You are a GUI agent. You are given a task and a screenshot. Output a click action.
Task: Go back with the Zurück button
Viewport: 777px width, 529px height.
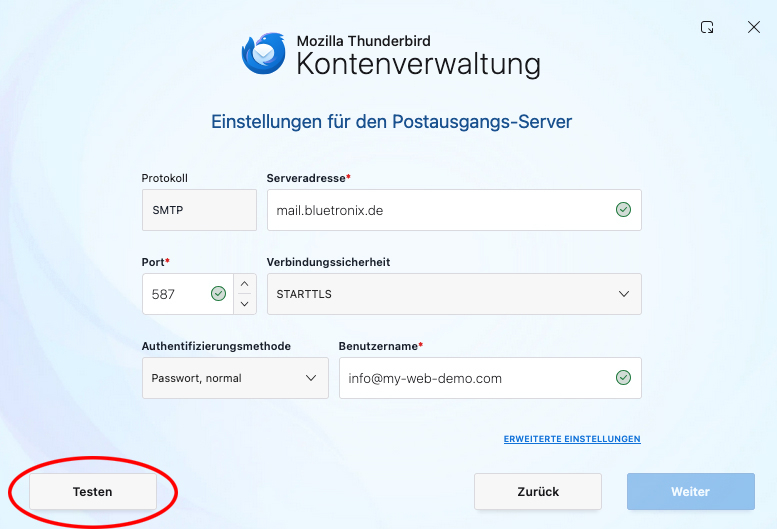538,491
